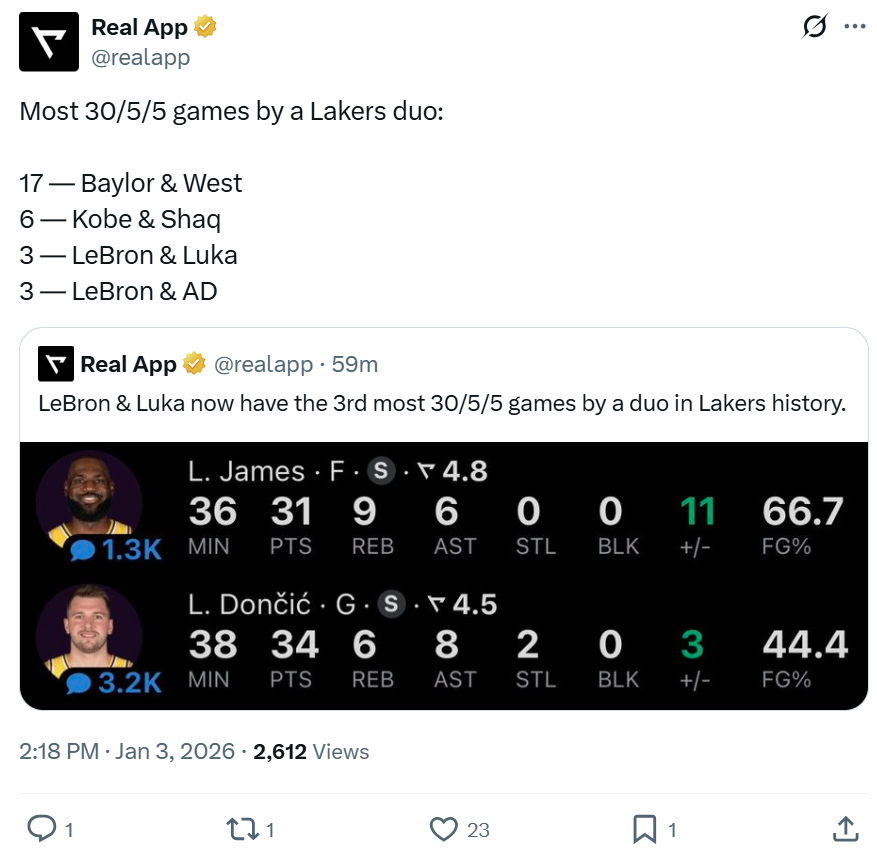Open LeBron James' 1.3K comments bubble
This screenshot has width=877, height=854.
tap(117, 549)
